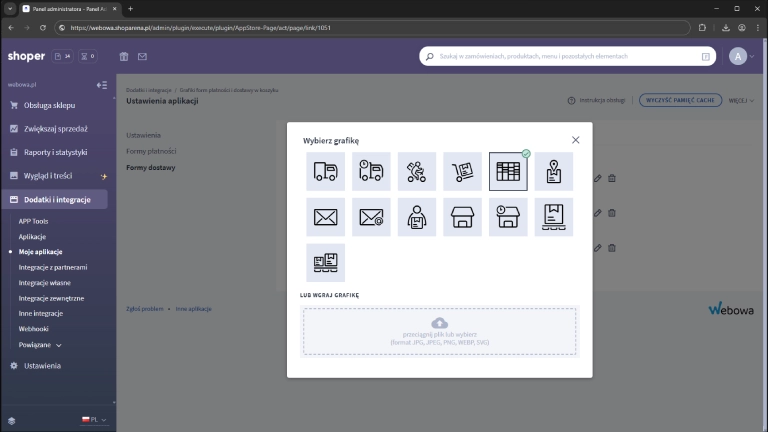Expand the Powiązane section in sidebar
Screen dimensions: 768x432
40,344
